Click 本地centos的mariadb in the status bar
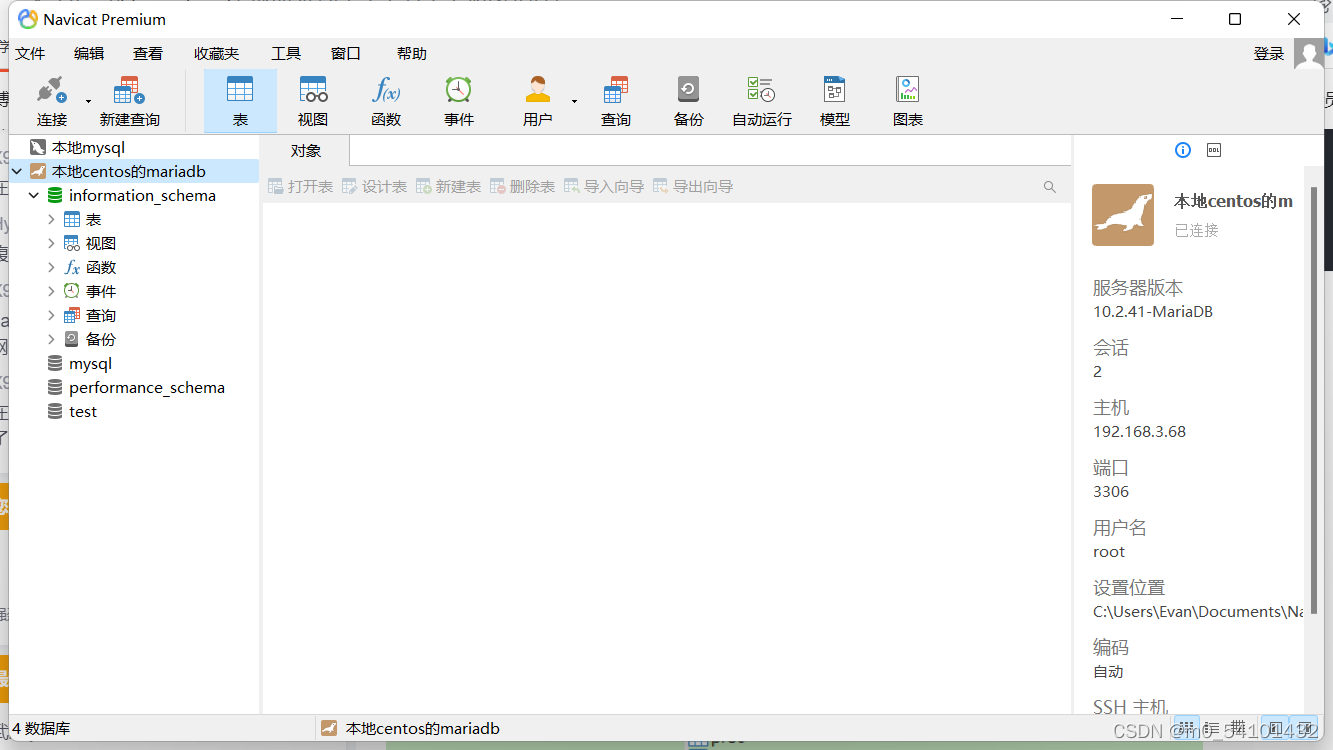1333x750 pixels. tap(422, 729)
